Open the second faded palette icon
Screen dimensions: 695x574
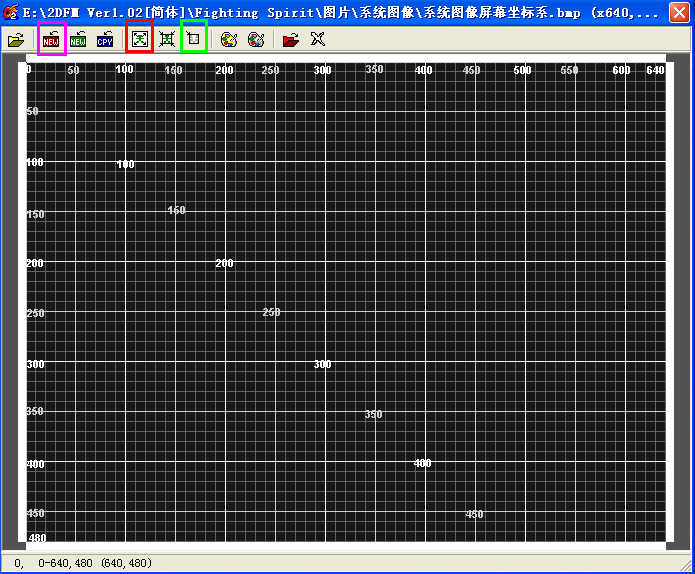pos(256,40)
